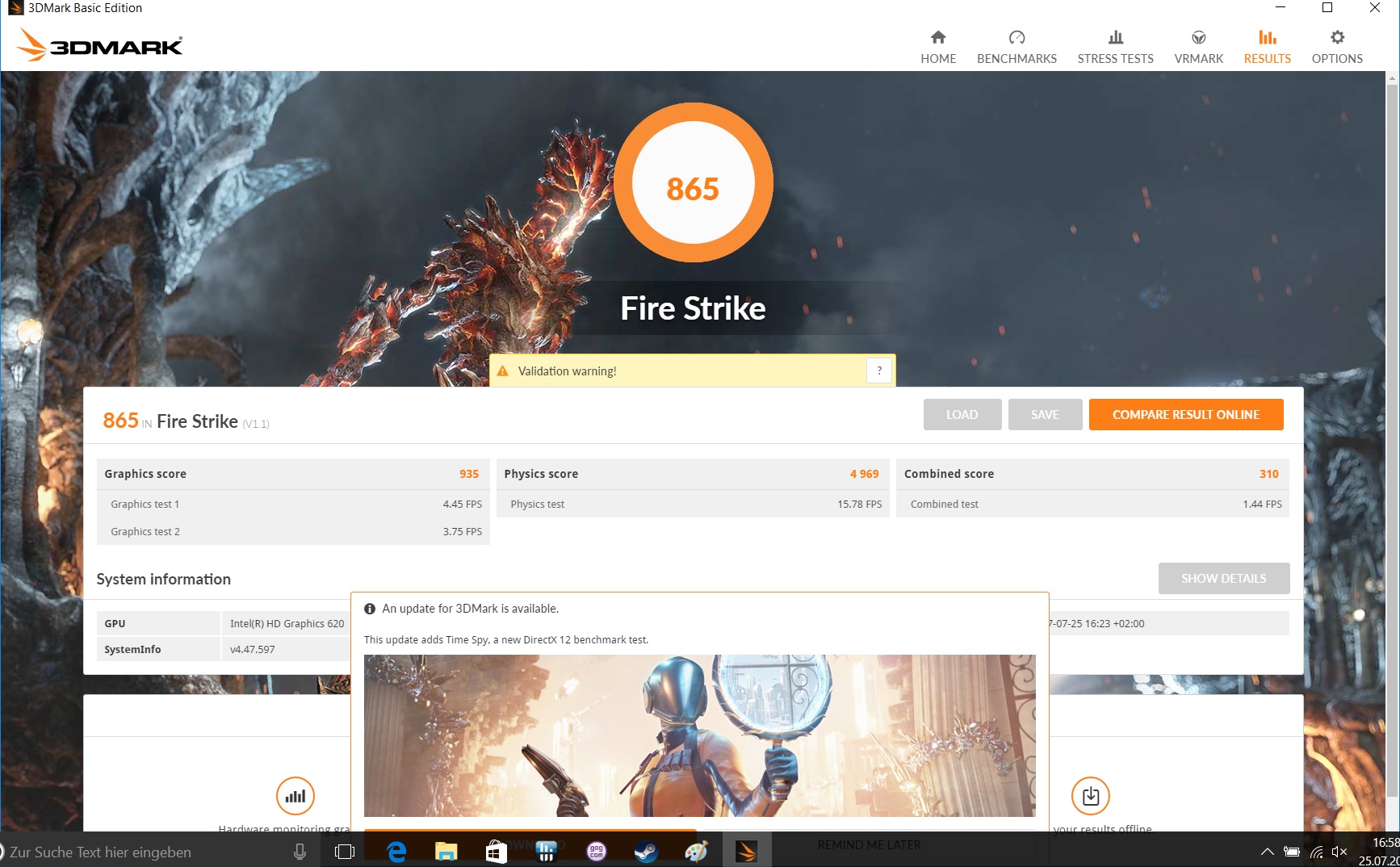Click the "Physics score" label

point(541,474)
